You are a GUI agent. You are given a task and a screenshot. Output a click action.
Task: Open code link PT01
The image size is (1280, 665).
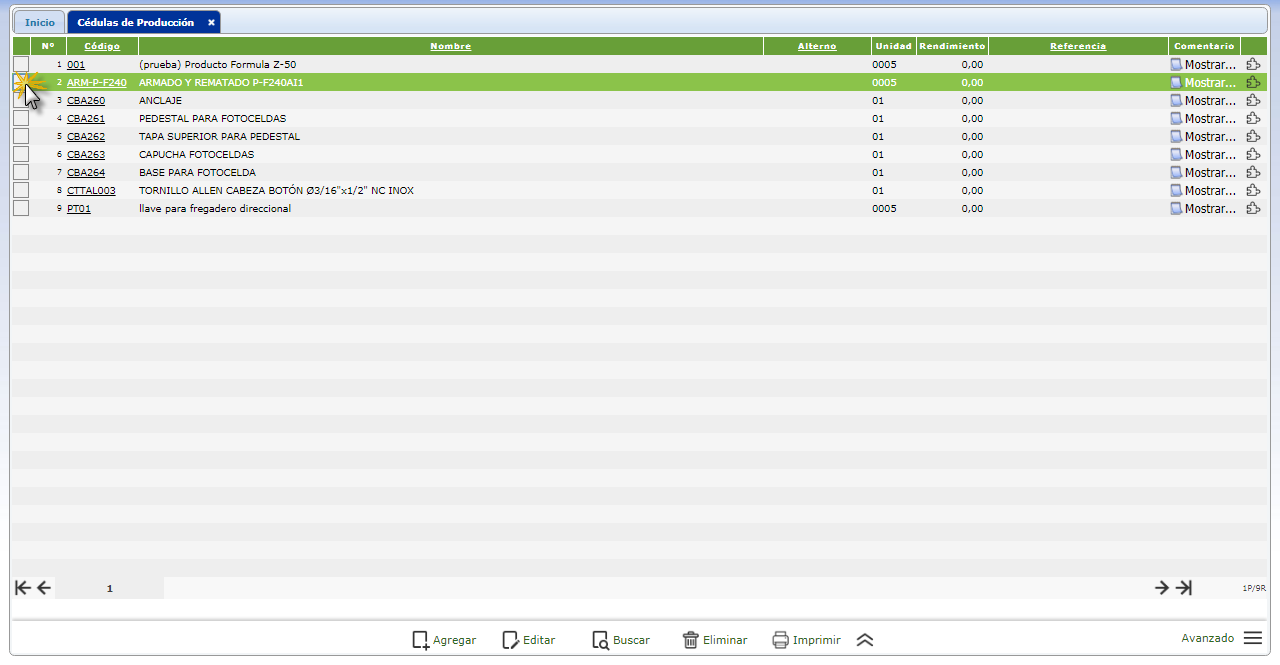click(79, 208)
